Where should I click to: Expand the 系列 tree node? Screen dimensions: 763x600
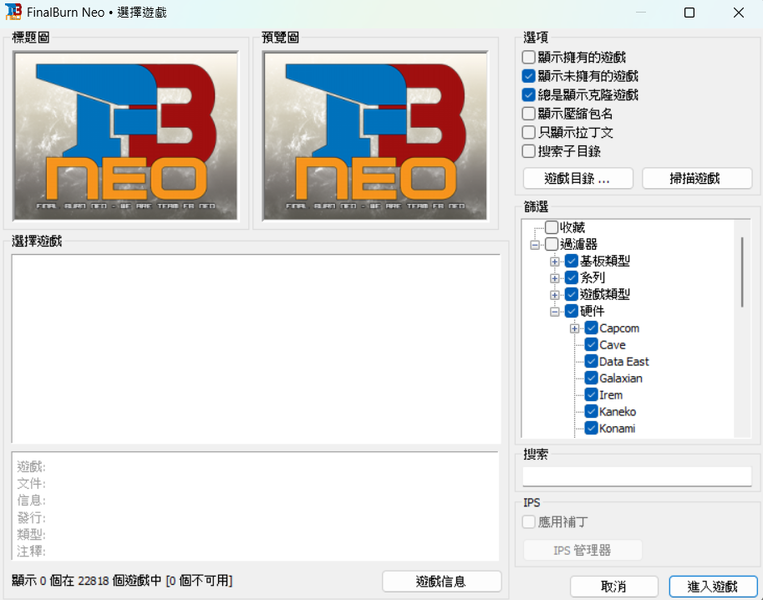click(x=555, y=278)
